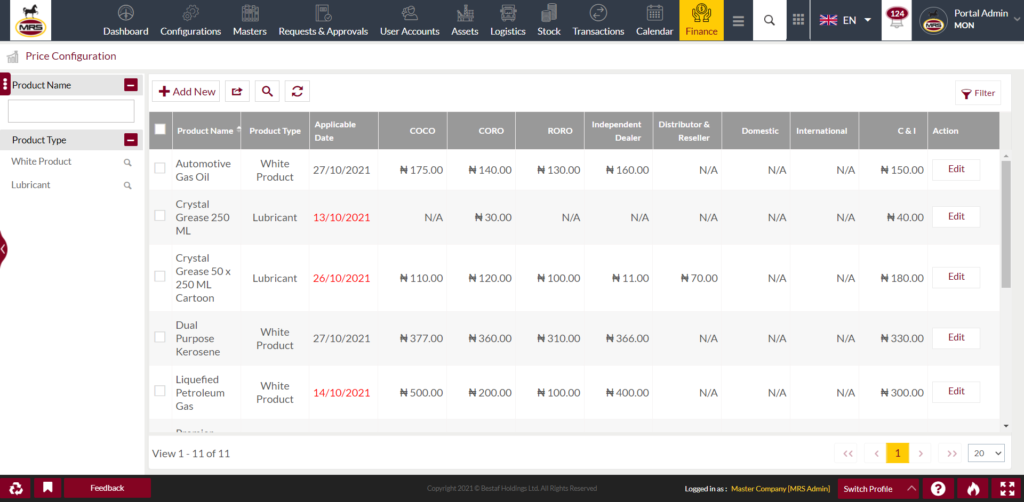Go to the next page arrow
Screen dimensions: 1024x502
pyautogui.click(x=920, y=453)
